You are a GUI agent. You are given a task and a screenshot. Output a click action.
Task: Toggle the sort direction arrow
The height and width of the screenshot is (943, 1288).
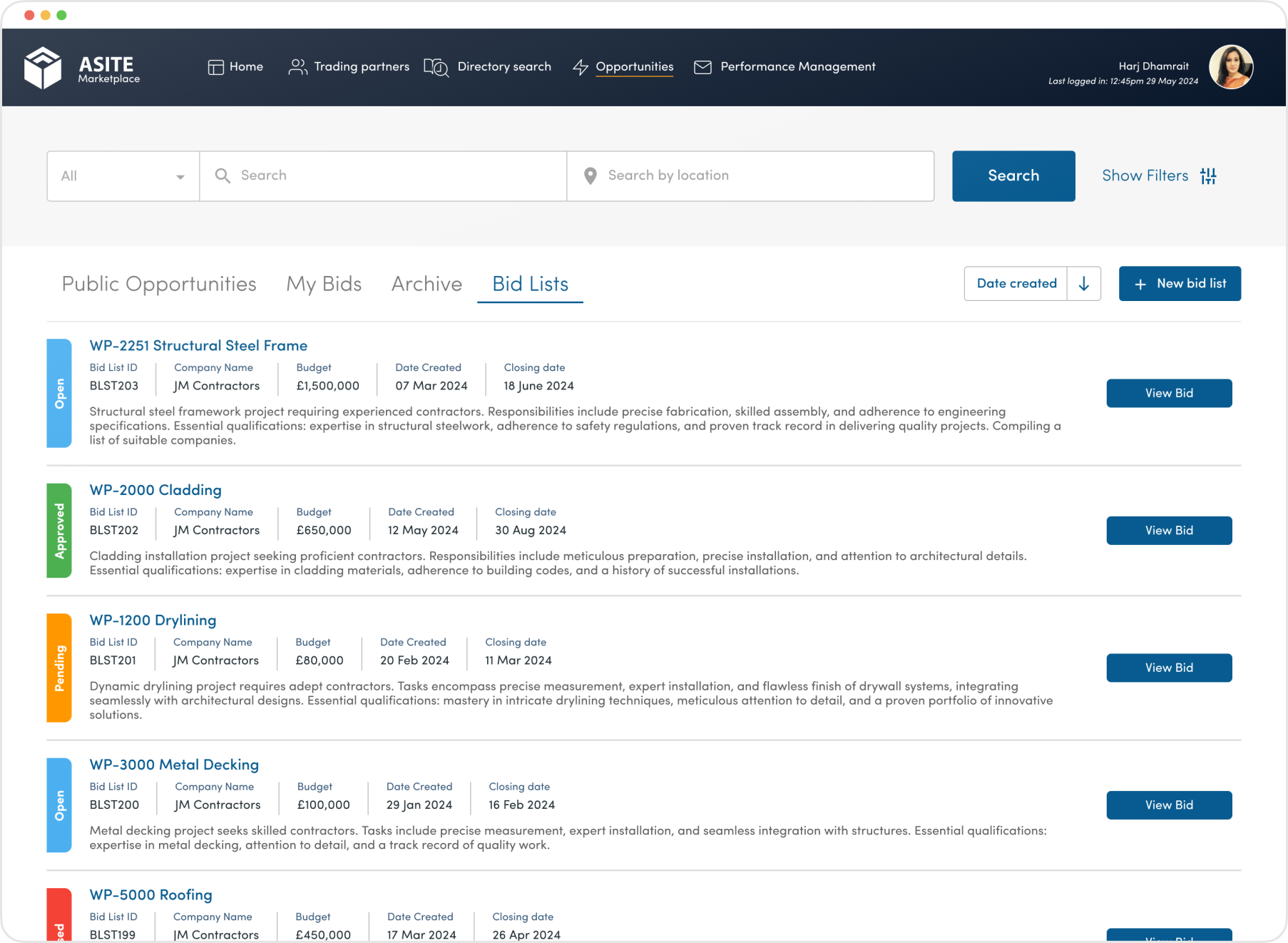click(1083, 283)
